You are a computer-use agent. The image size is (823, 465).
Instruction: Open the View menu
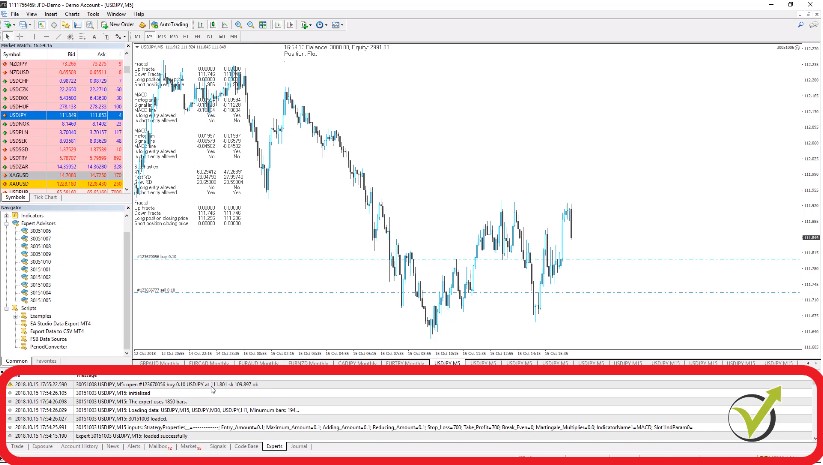click(x=31, y=14)
